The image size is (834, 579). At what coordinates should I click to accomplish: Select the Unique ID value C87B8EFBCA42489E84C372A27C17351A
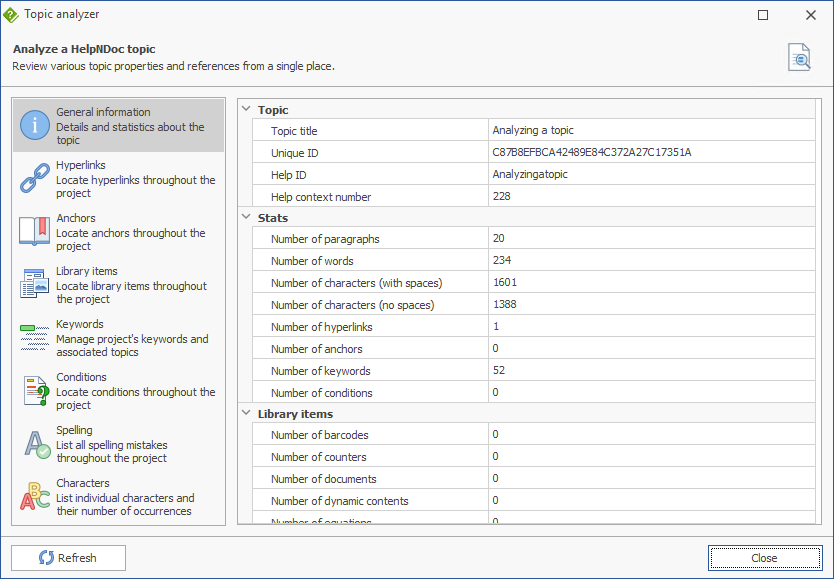tap(592, 153)
